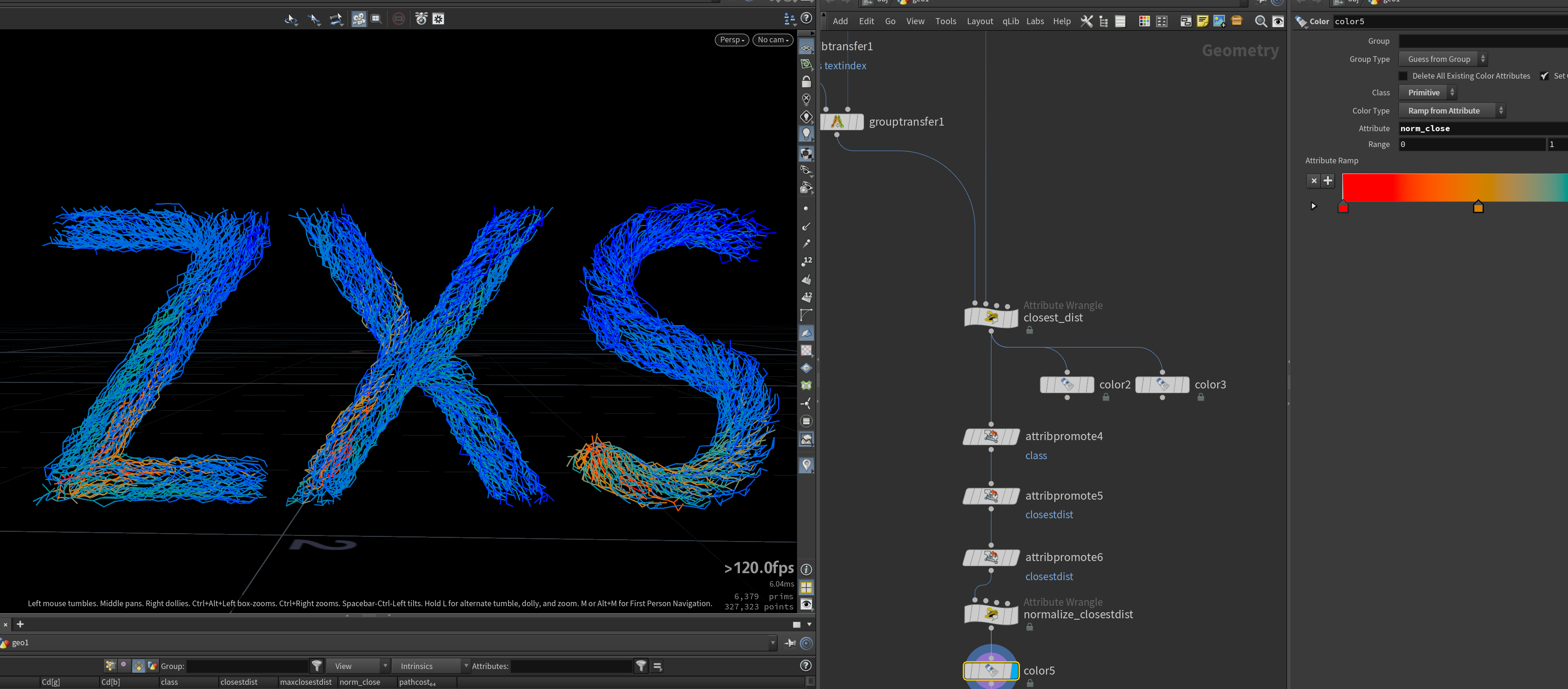Click the closest_dist Attribute Wrangle node icon
The image size is (1568, 689).
click(x=991, y=317)
